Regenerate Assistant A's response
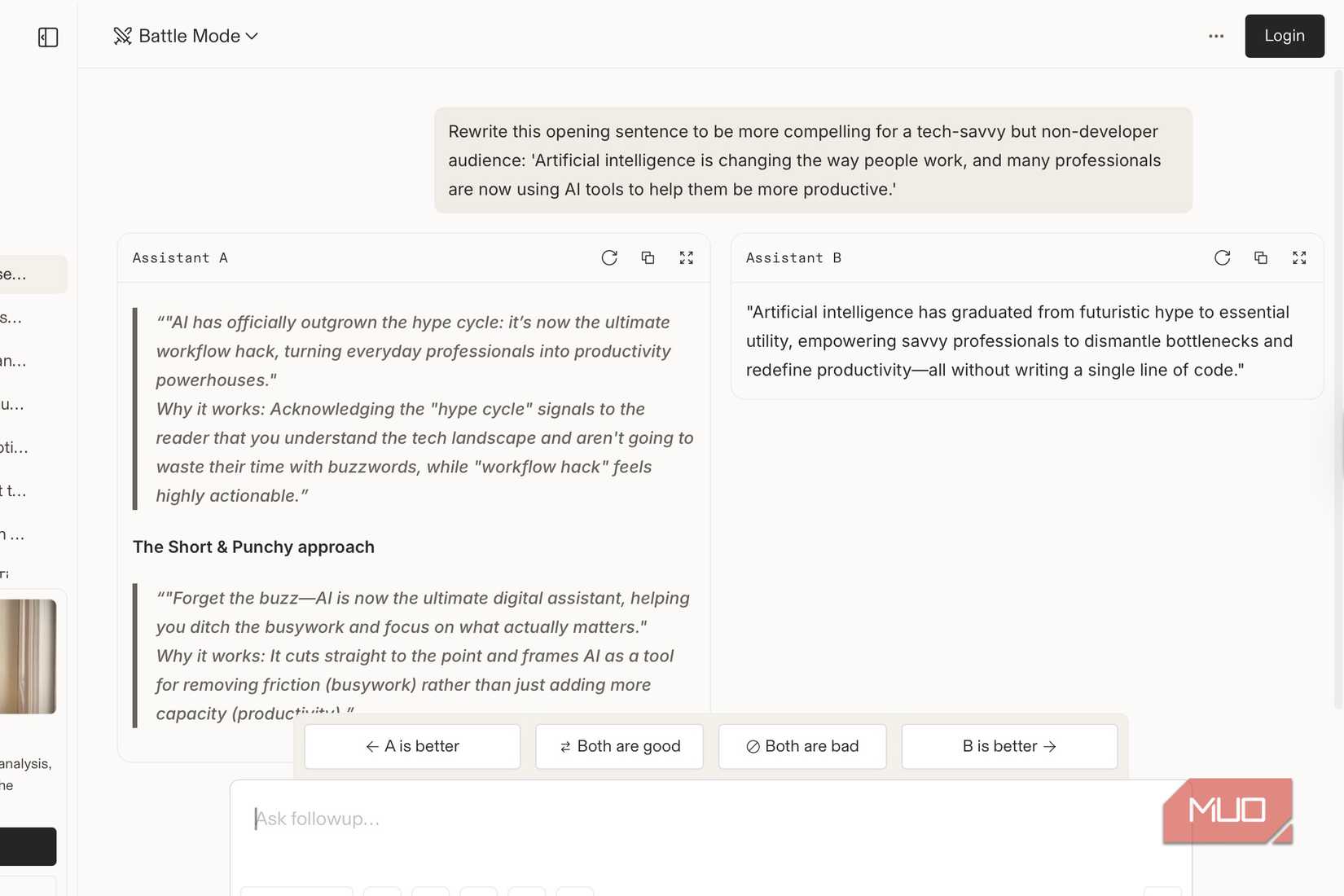This screenshot has height=896, width=1344. [x=609, y=257]
